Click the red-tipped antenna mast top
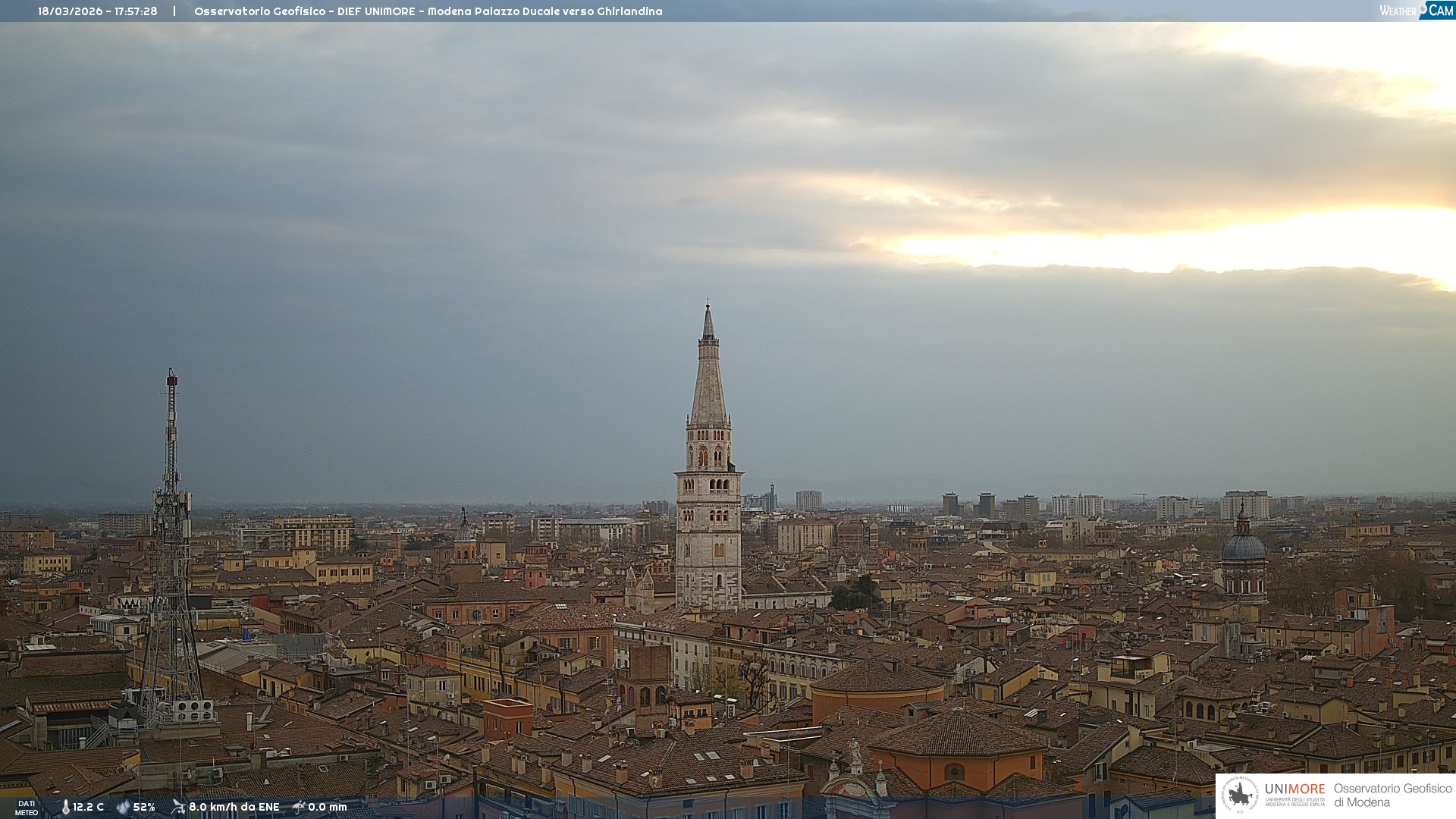 172,381
